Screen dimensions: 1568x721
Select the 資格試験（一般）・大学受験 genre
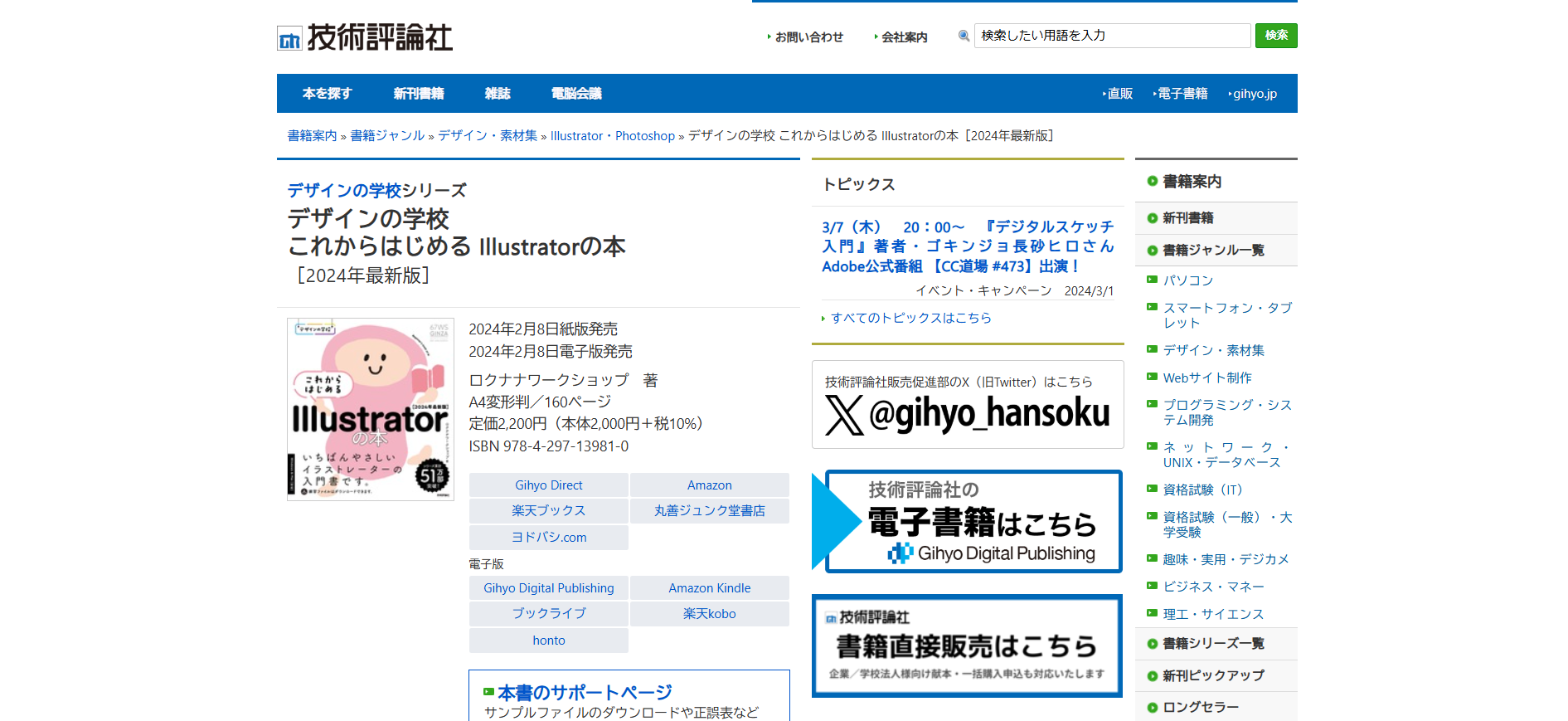[x=1227, y=524]
